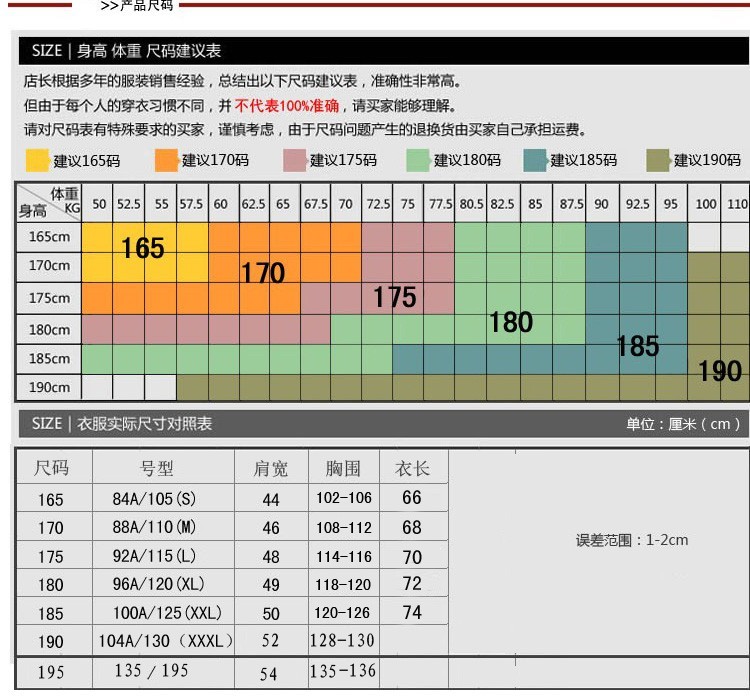The height and width of the screenshot is (700, 750).
Task: Select the olive 建议190码 legend swatch
Action: point(658,160)
